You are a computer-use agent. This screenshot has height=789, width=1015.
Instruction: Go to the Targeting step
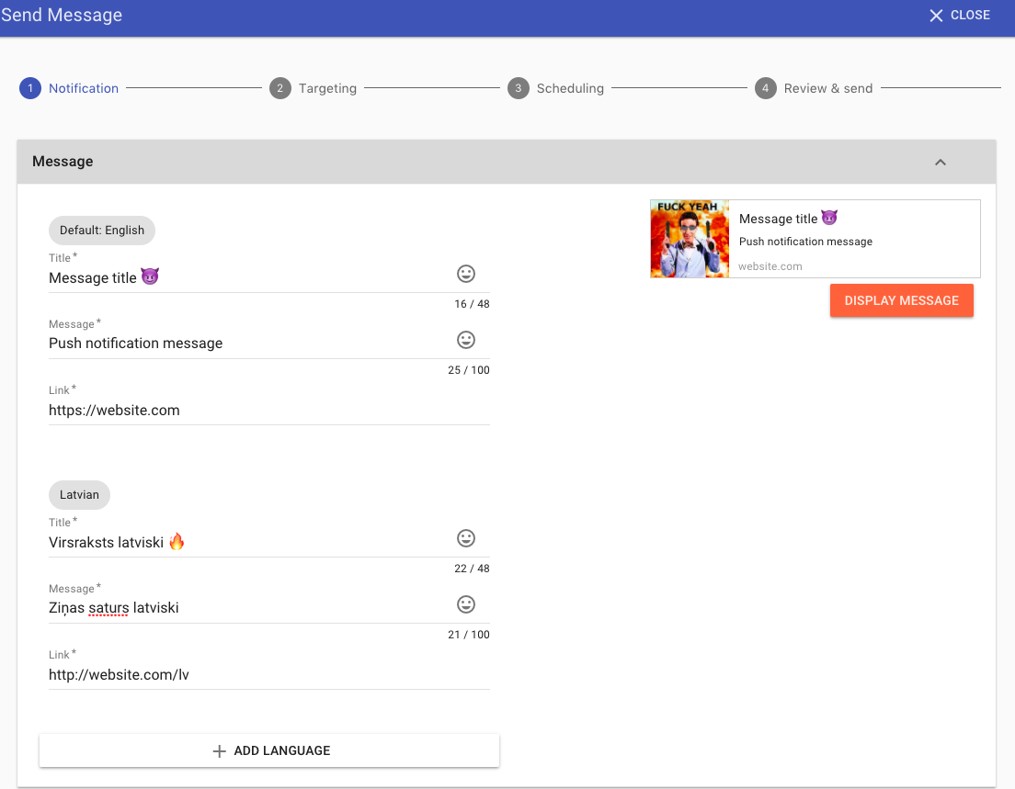pyautogui.click(x=313, y=88)
